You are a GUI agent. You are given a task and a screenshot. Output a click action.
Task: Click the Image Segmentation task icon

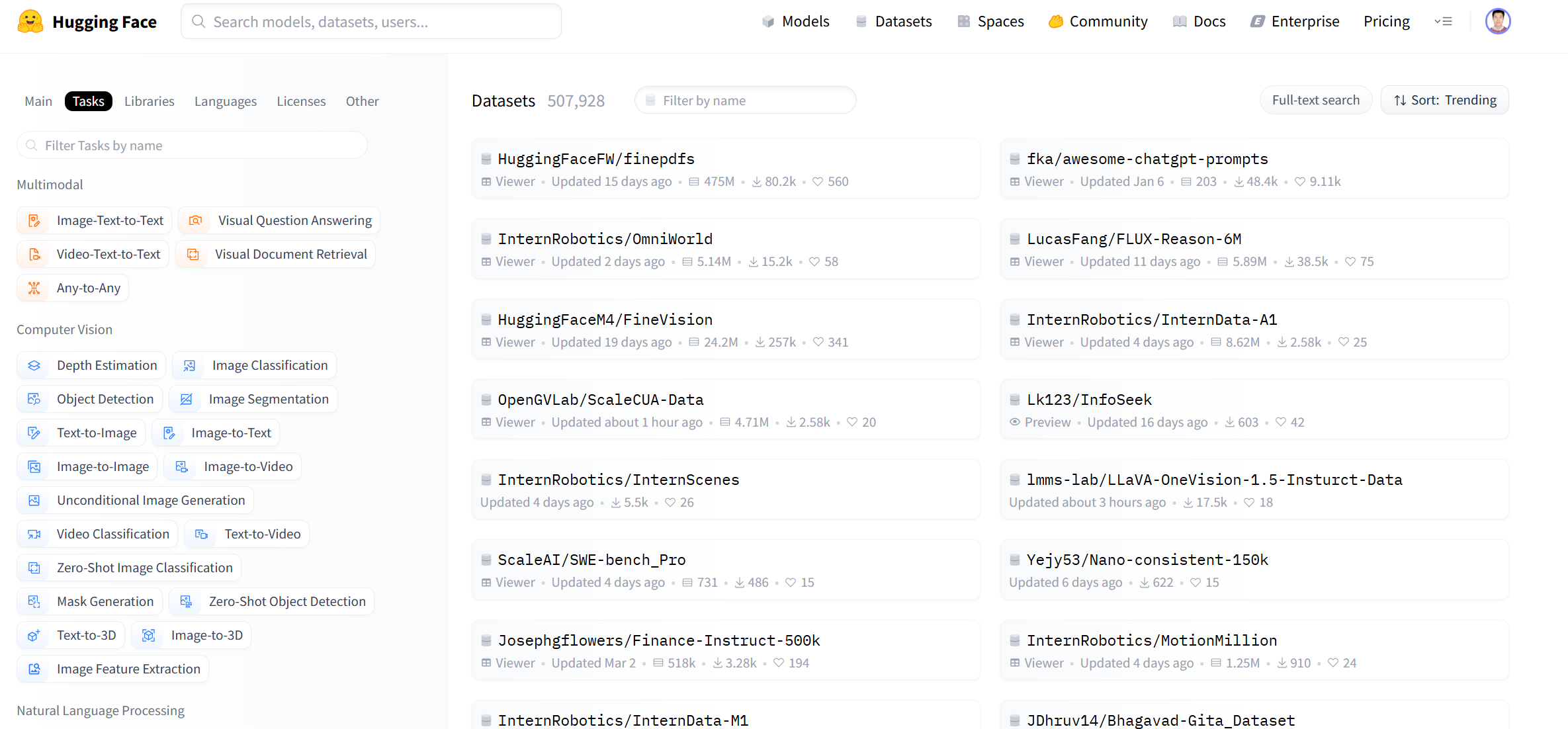click(187, 399)
